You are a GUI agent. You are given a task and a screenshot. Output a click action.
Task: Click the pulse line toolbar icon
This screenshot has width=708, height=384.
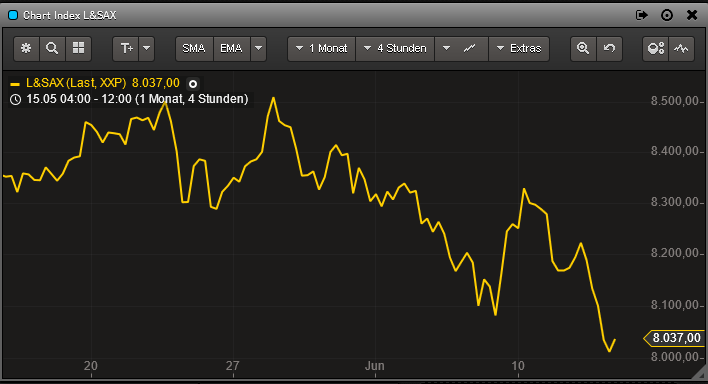point(681,48)
